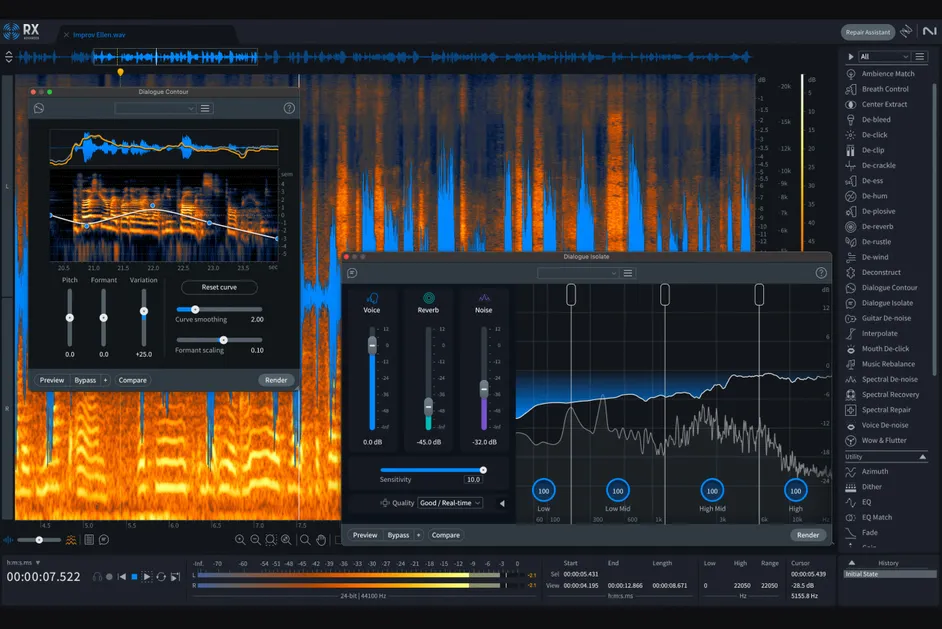Collapse the Utility section in the module list

923,457
